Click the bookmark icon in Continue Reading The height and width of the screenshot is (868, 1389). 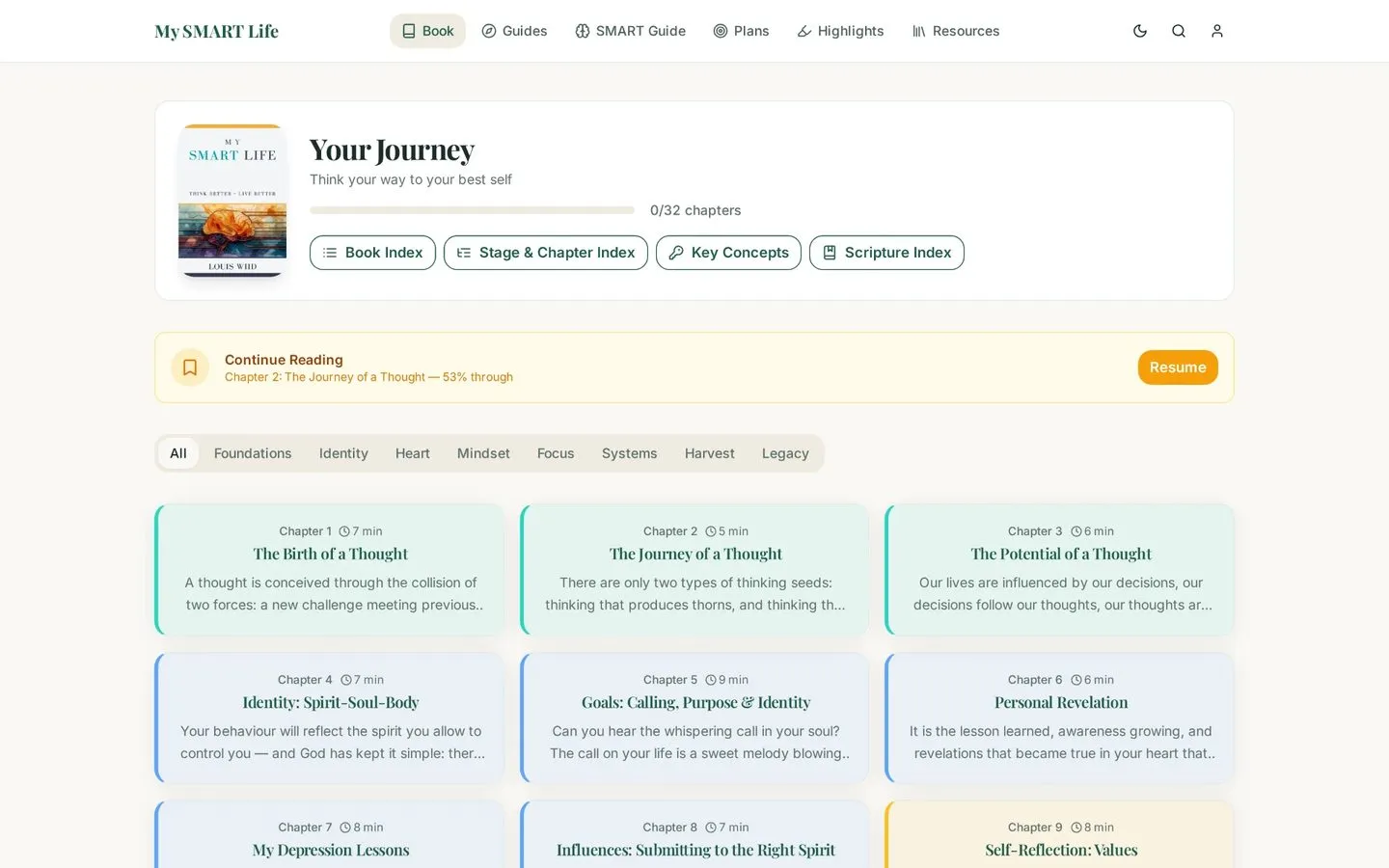[x=190, y=367]
